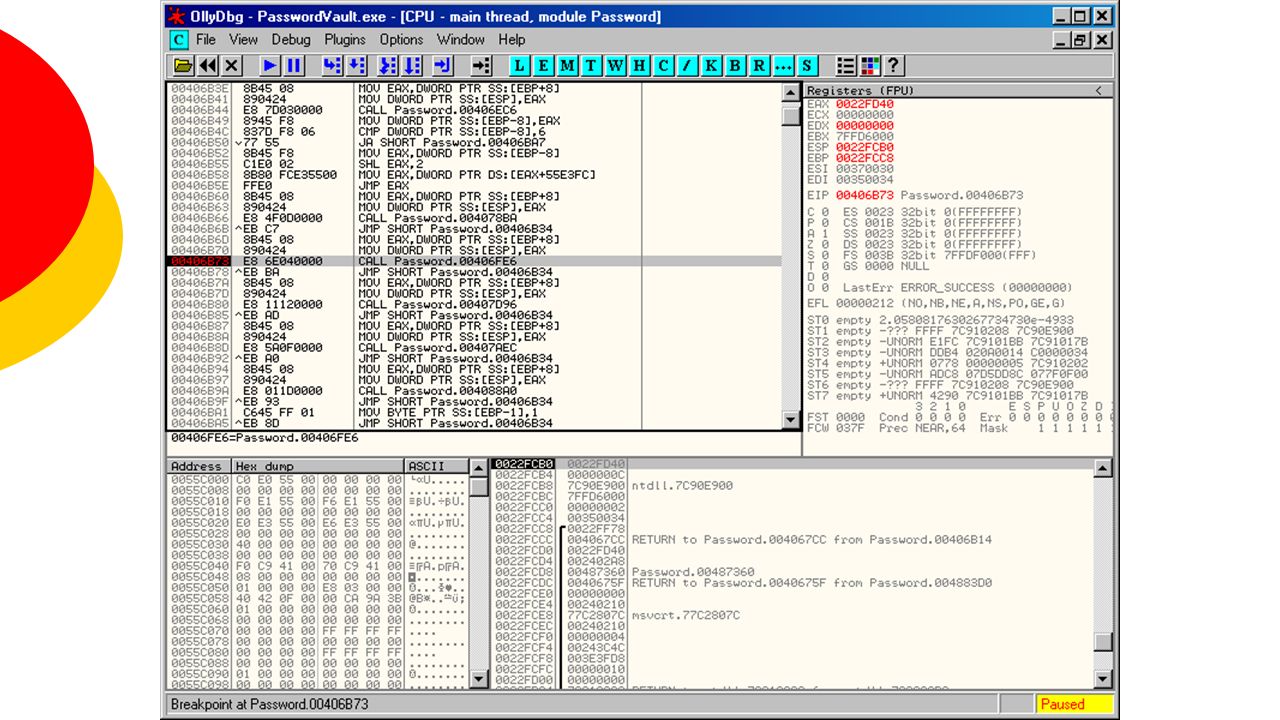Open the View menu

coord(244,40)
